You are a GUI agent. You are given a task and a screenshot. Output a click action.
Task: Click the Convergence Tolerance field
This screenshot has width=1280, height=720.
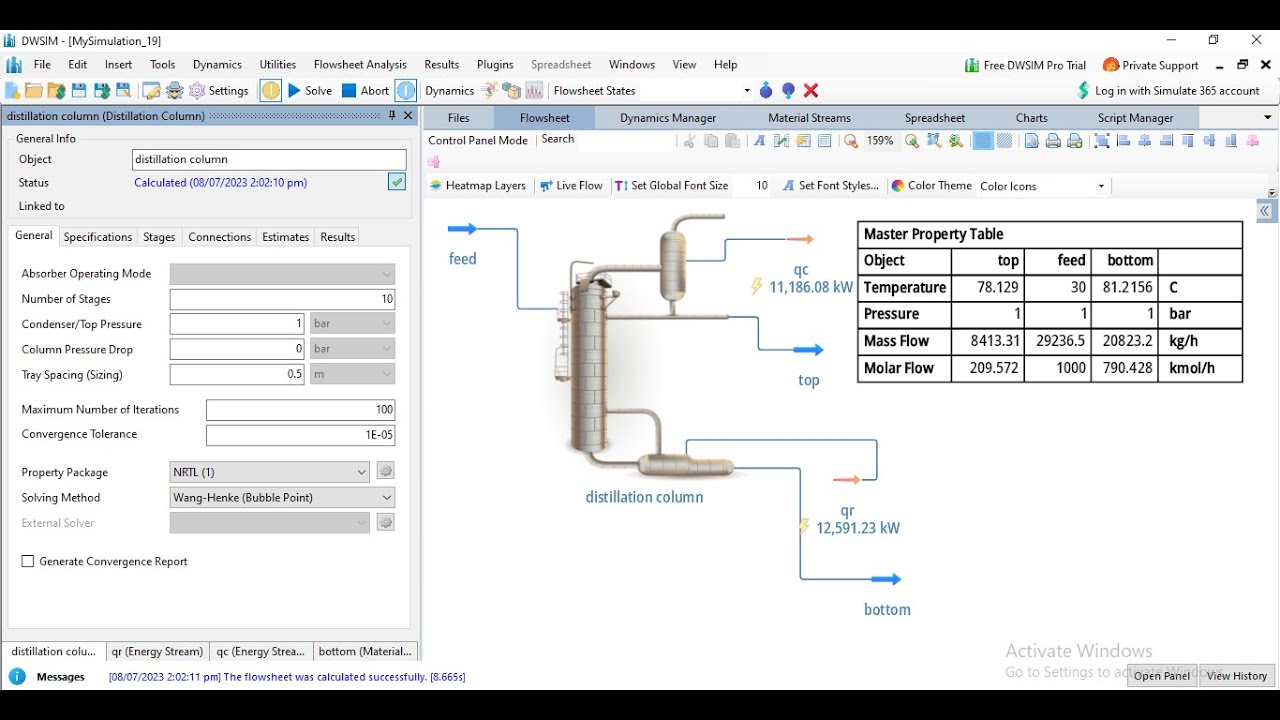coord(300,435)
